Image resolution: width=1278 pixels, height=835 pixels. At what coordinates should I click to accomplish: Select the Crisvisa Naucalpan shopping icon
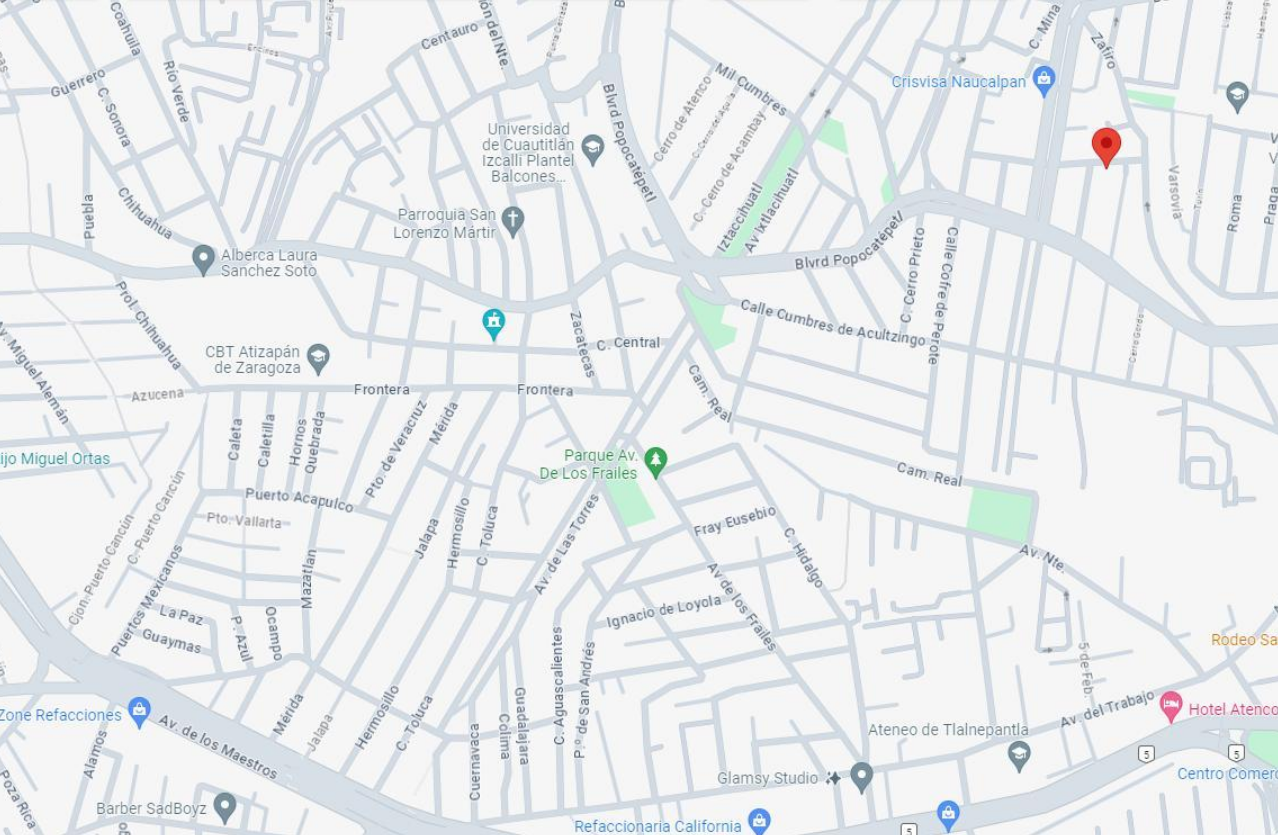(x=1044, y=82)
